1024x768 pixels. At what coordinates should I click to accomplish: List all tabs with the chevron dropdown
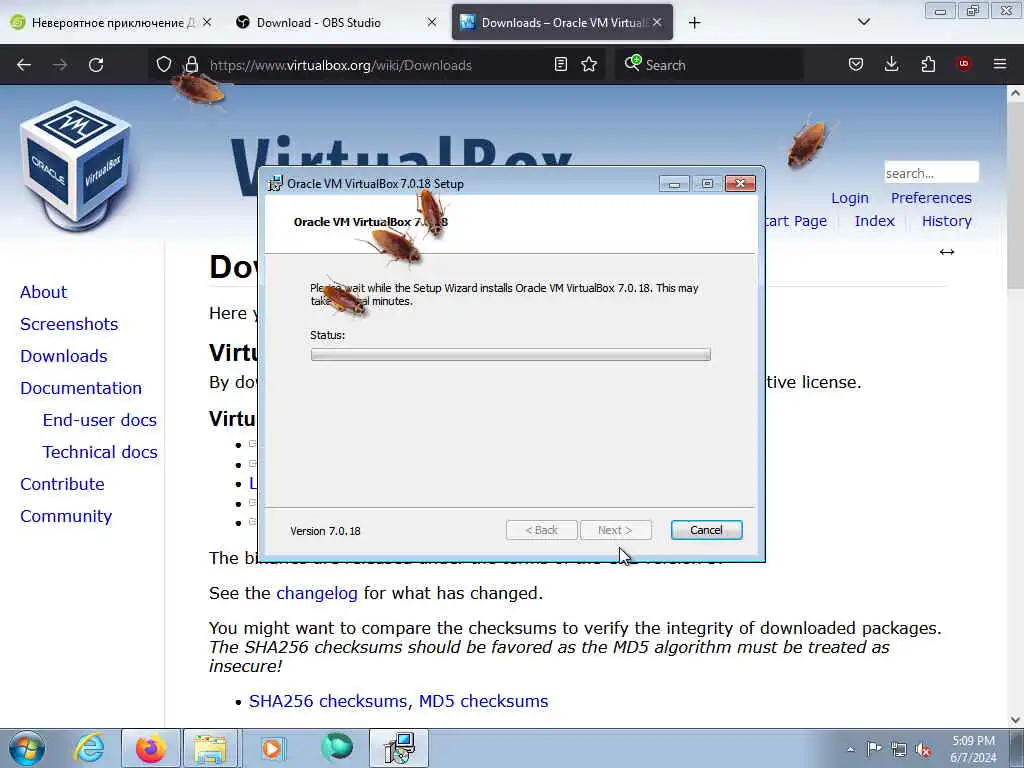point(863,22)
